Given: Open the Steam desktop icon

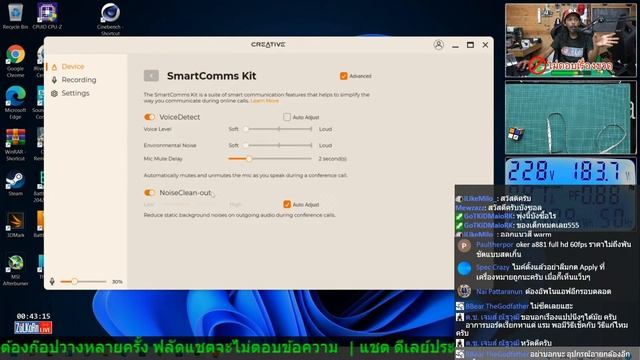Looking at the screenshot, I should [x=16, y=184].
